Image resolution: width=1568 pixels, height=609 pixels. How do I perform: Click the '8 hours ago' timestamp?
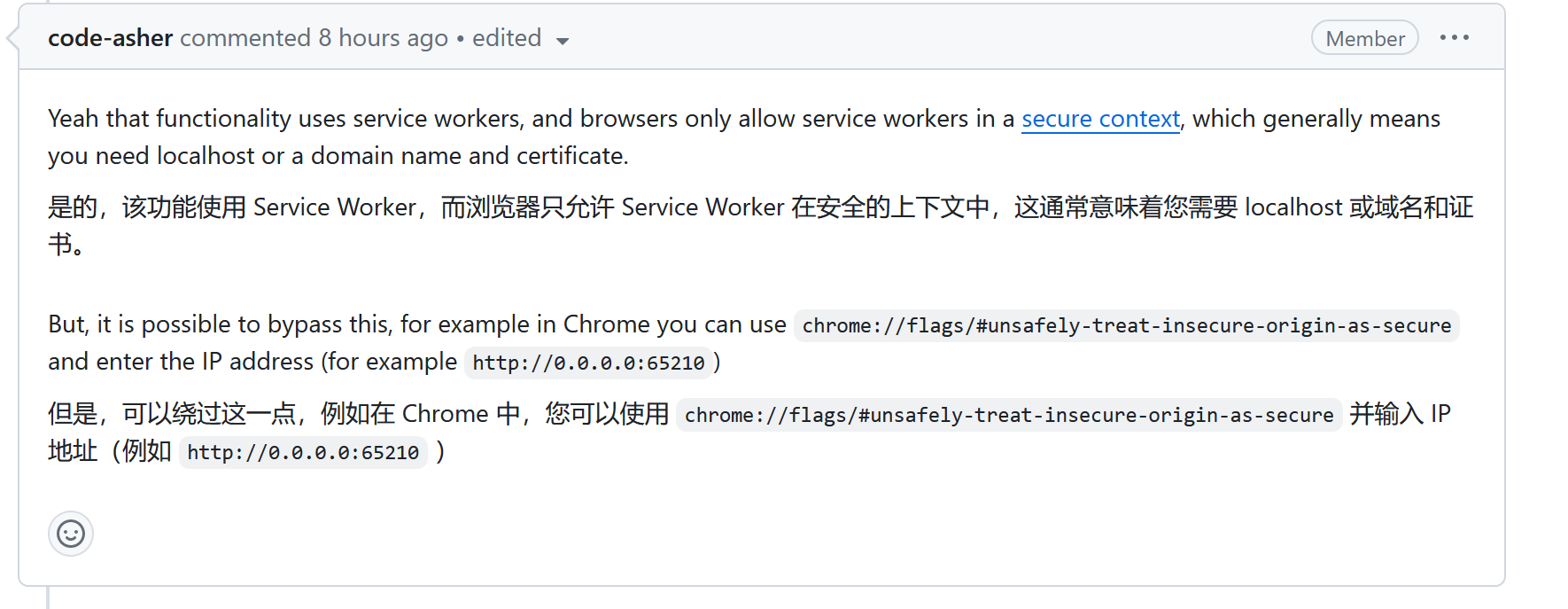383,38
